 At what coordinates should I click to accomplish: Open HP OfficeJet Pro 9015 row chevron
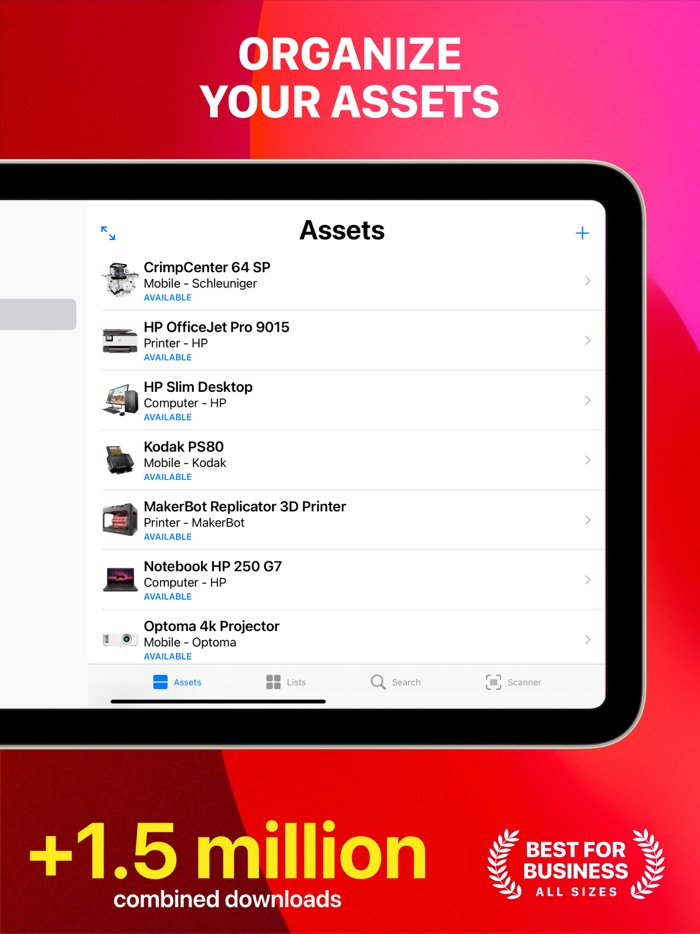(587, 340)
